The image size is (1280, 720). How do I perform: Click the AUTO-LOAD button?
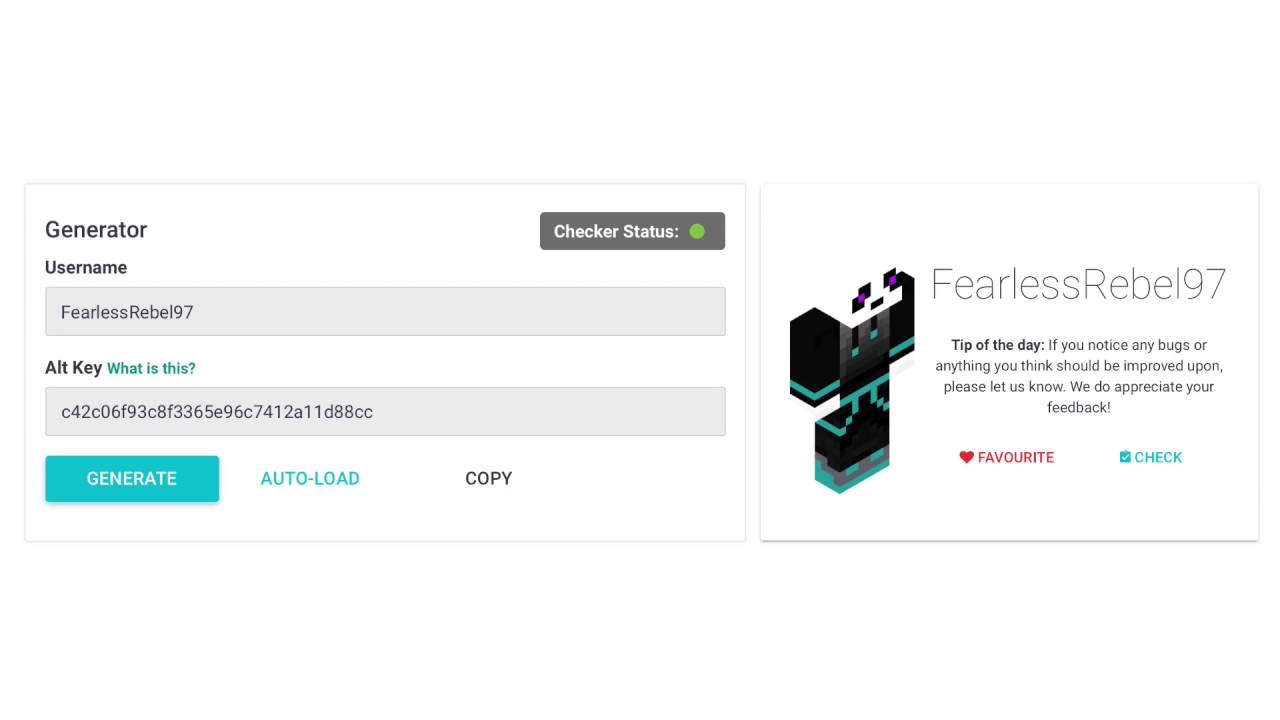[x=310, y=478]
